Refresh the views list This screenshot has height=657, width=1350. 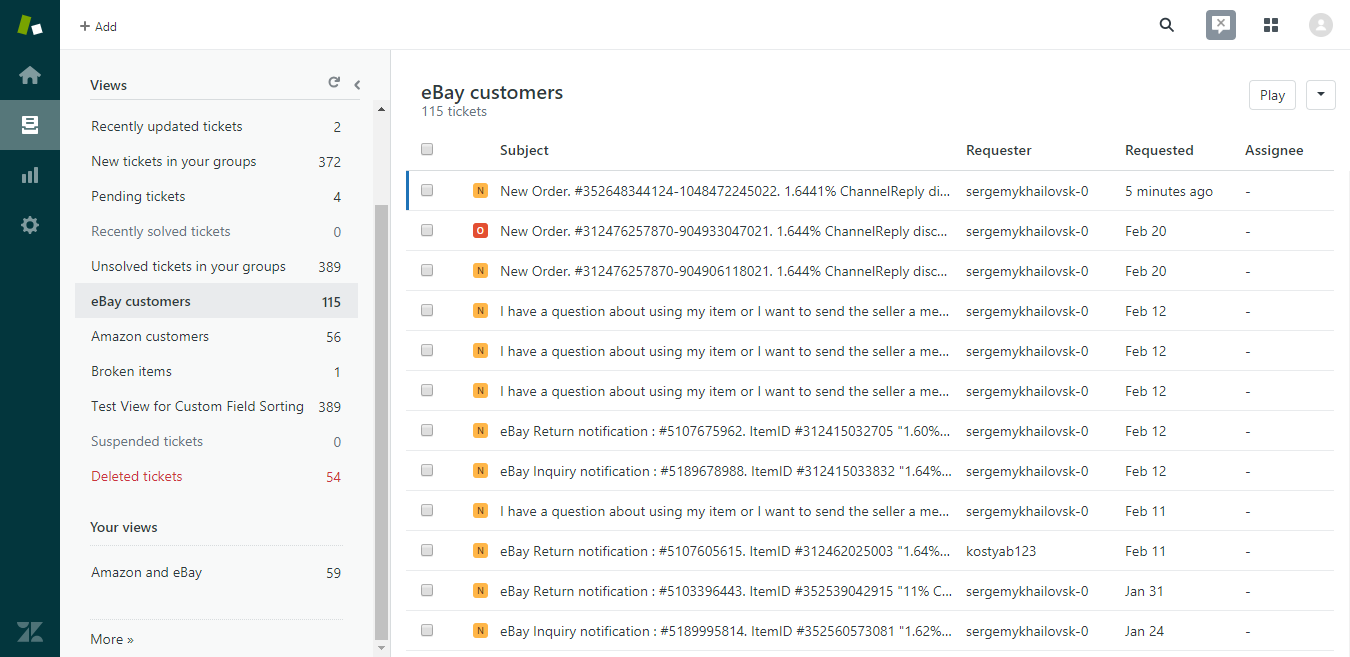click(x=334, y=83)
